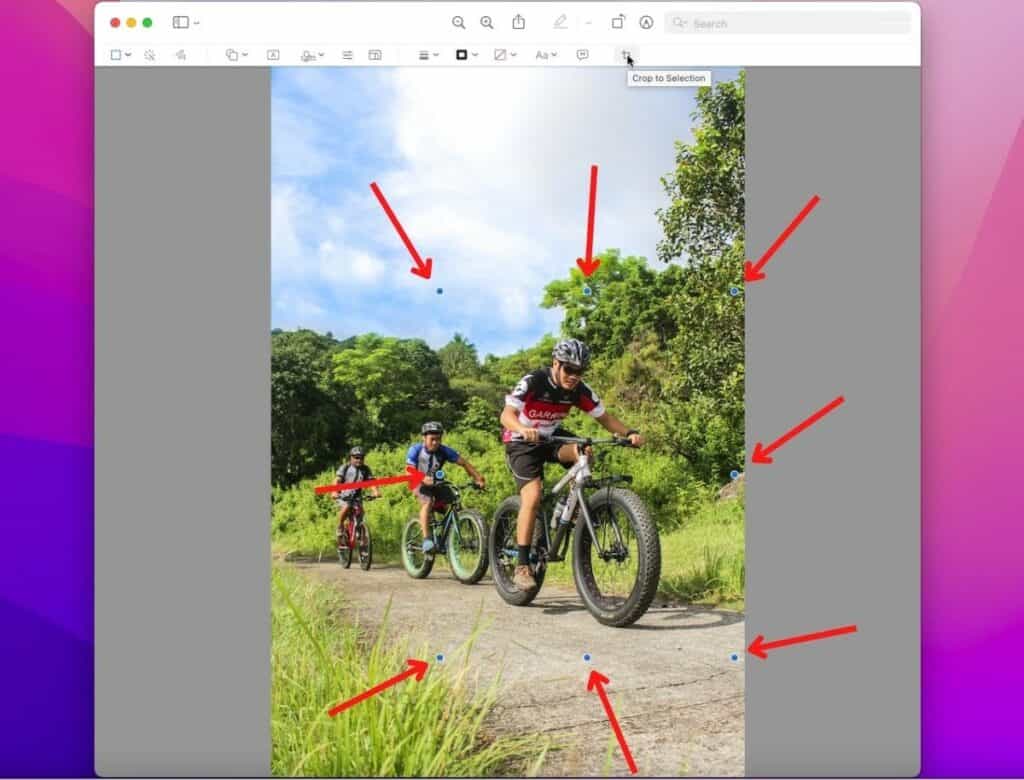Choose the Sketch drawing tool
Image resolution: width=1024 pixels, height=780 pixels.
tap(181, 55)
